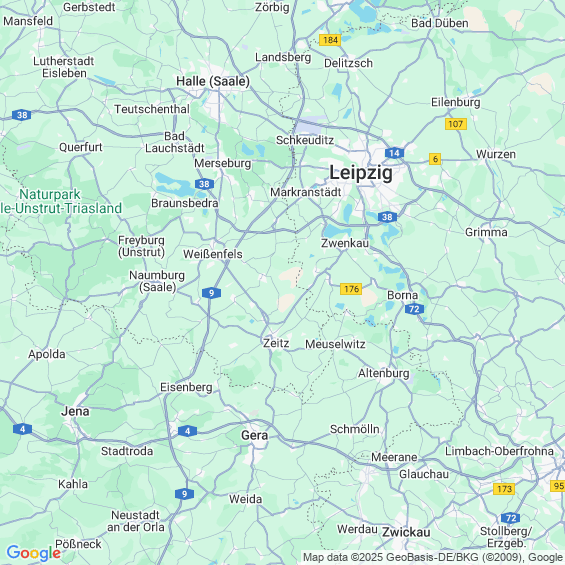Select the Zeitz town label
The height and width of the screenshot is (565, 565).
[276, 343]
